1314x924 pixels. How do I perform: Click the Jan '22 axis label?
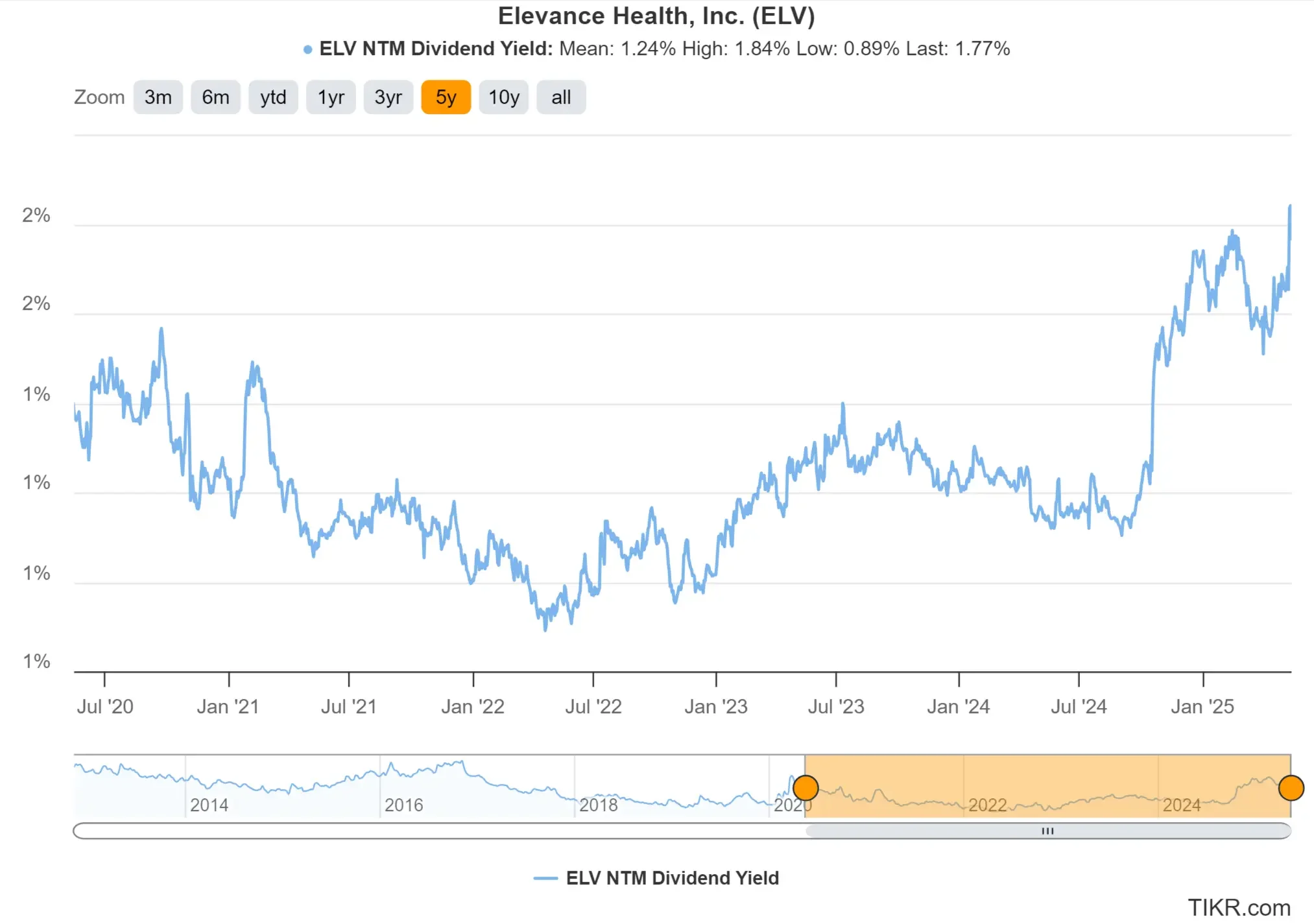click(473, 706)
